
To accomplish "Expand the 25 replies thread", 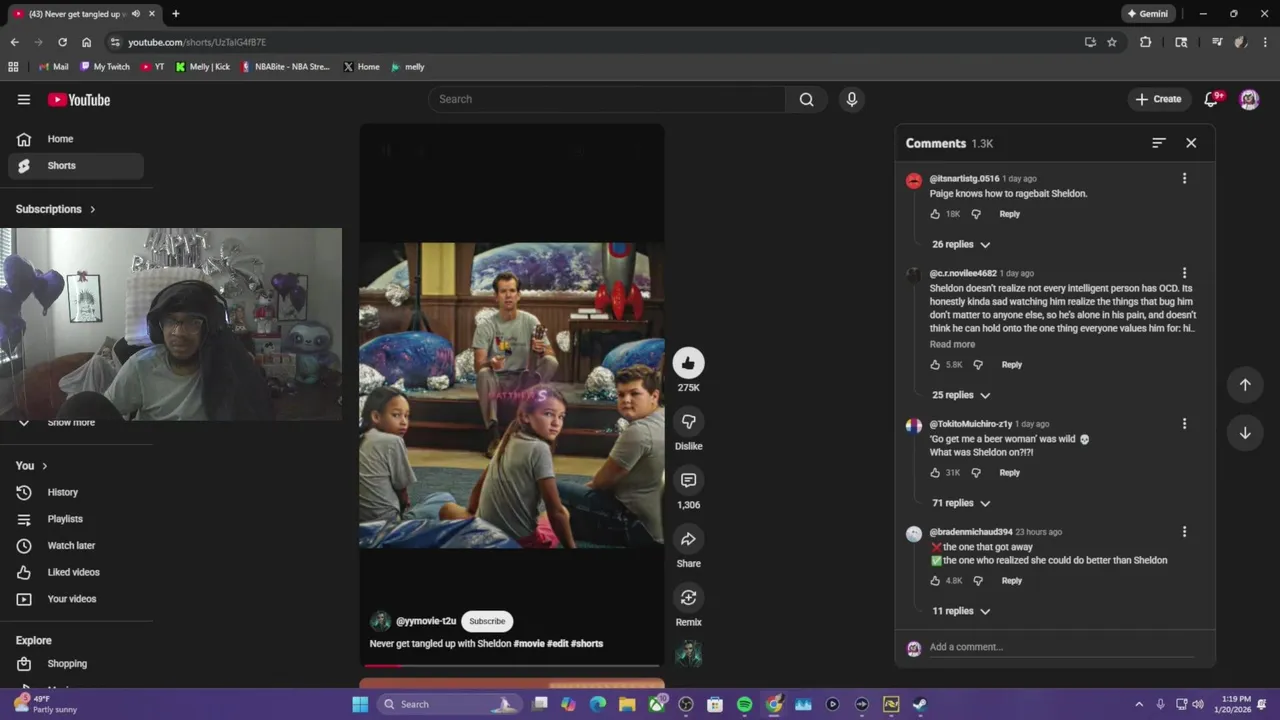I will [x=961, y=395].
